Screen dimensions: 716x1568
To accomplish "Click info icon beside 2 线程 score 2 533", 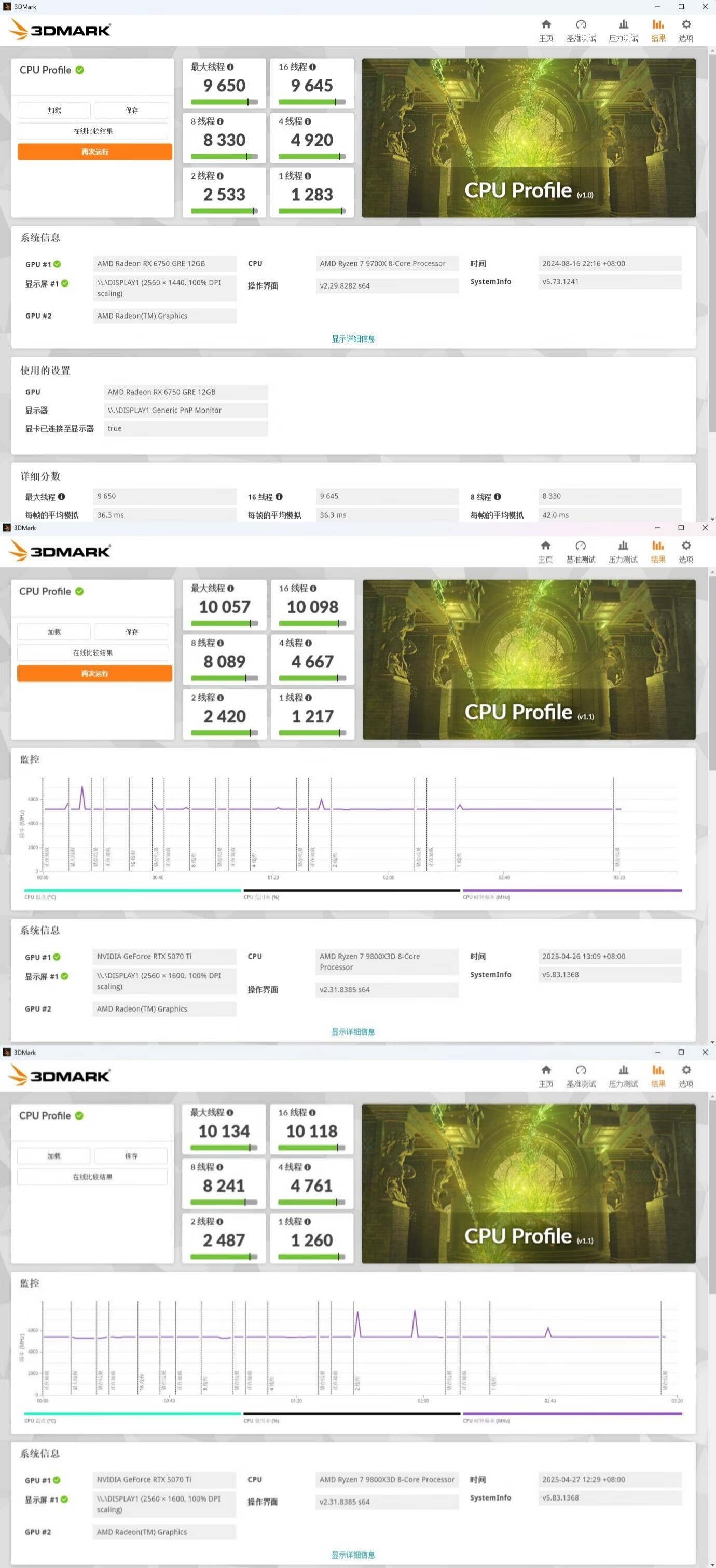I will pyautogui.click(x=219, y=176).
